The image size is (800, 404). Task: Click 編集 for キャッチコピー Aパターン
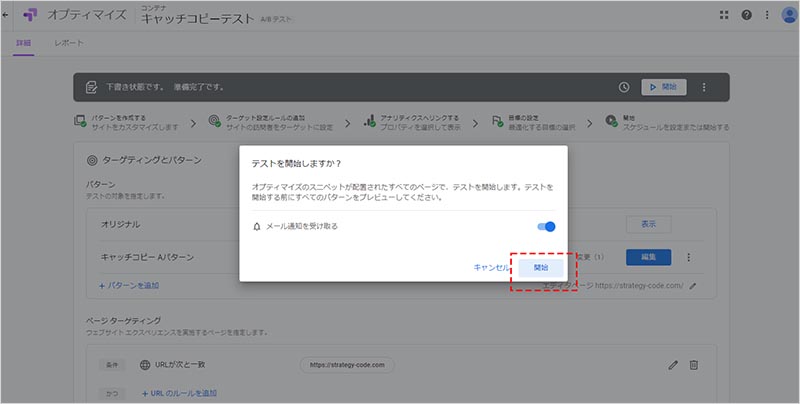coord(648,258)
